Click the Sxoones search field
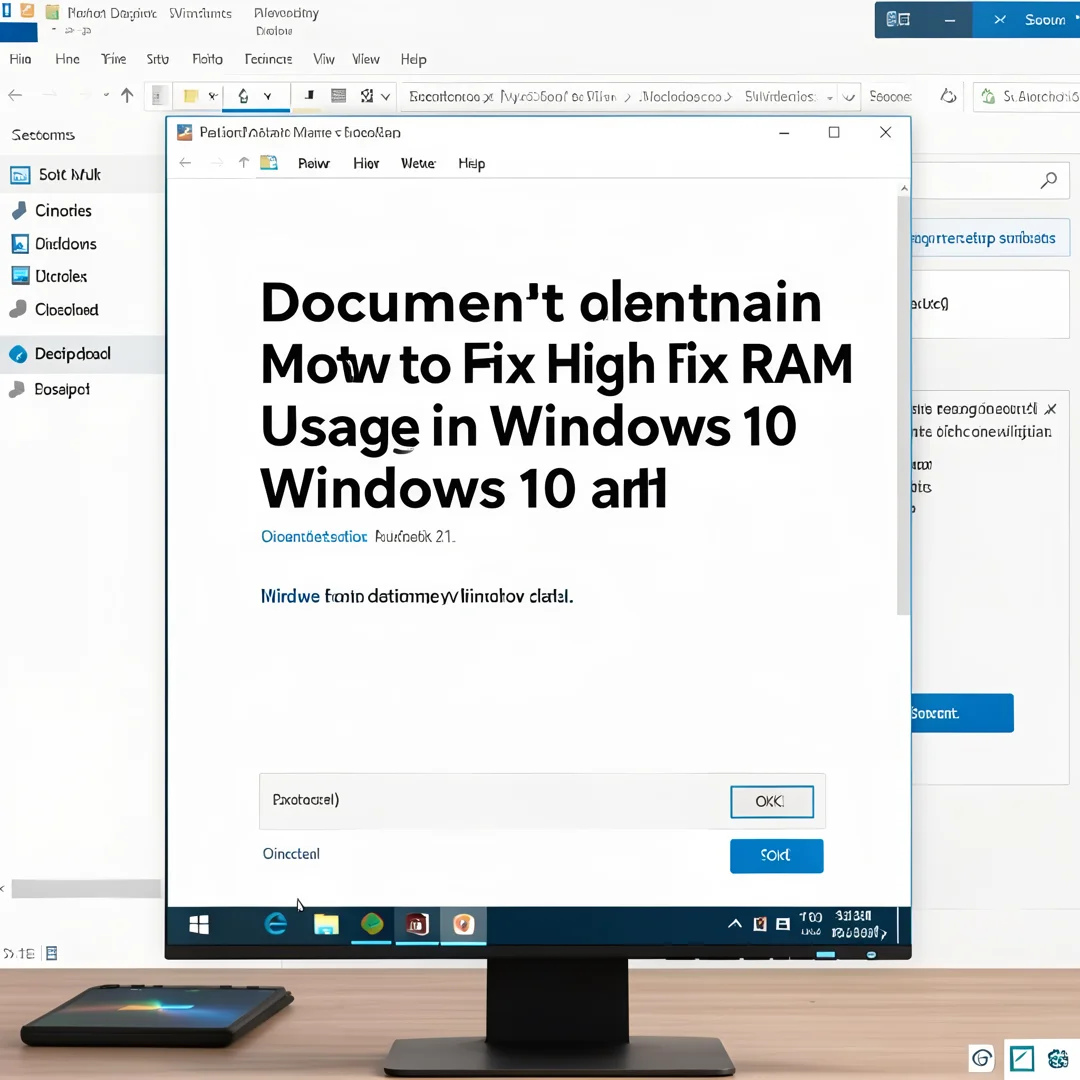The width and height of the screenshot is (1080, 1080). pos(891,96)
